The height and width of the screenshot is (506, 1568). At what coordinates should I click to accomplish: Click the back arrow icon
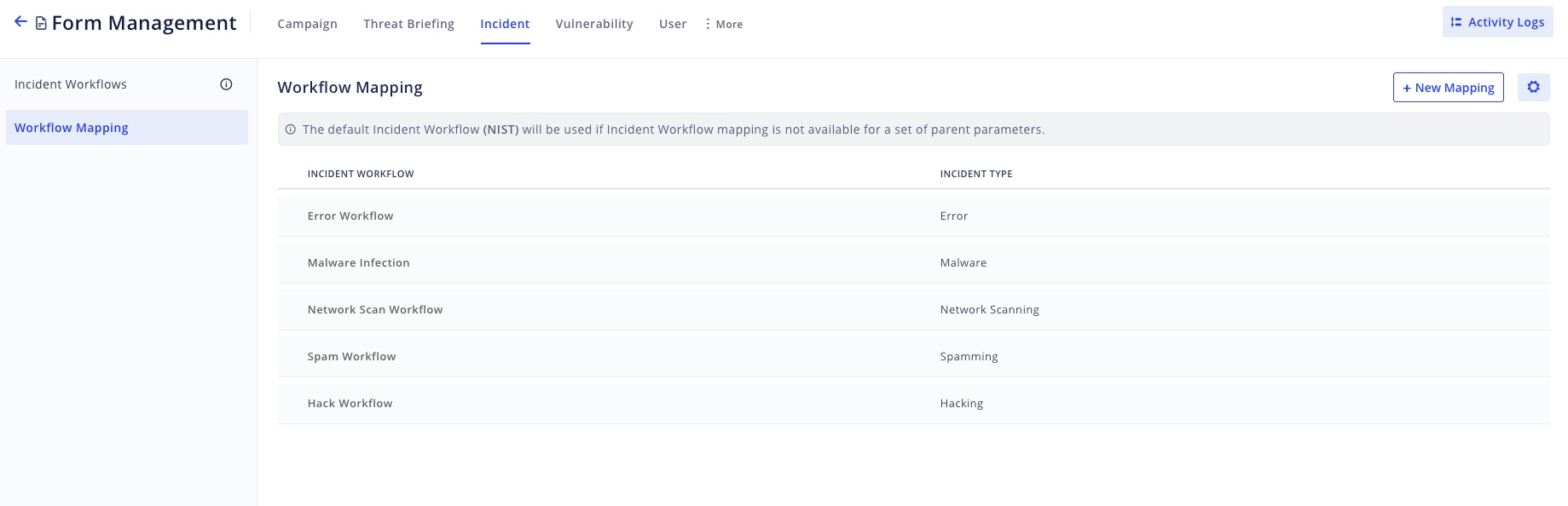click(x=20, y=22)
